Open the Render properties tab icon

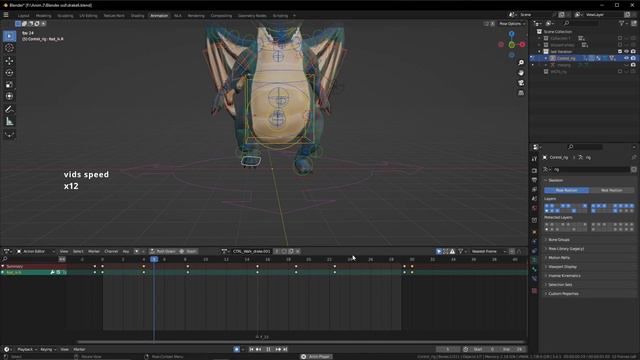[534, 171]
